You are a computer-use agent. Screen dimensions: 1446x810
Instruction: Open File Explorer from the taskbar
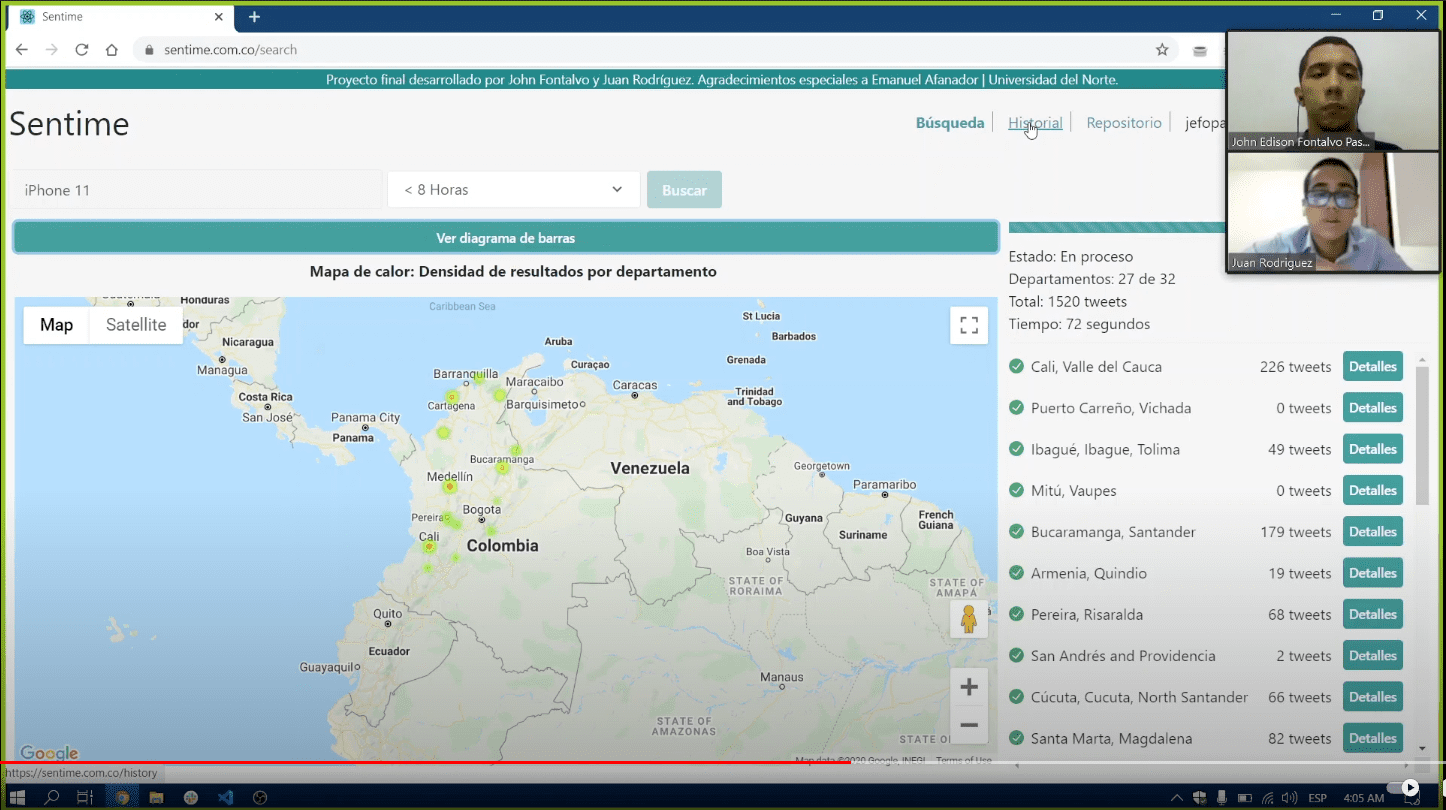pyautogui.click(x=156, y=797)
